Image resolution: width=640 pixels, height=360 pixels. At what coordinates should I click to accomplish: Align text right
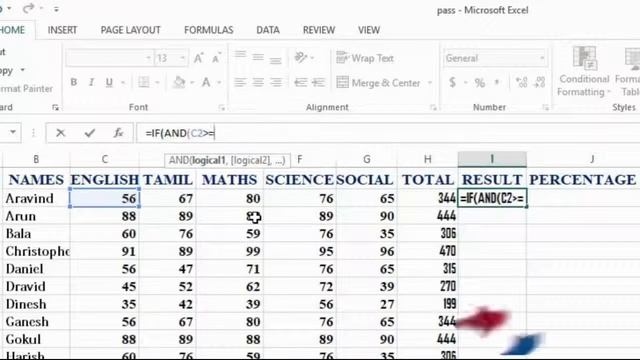[x=276, y=82]
